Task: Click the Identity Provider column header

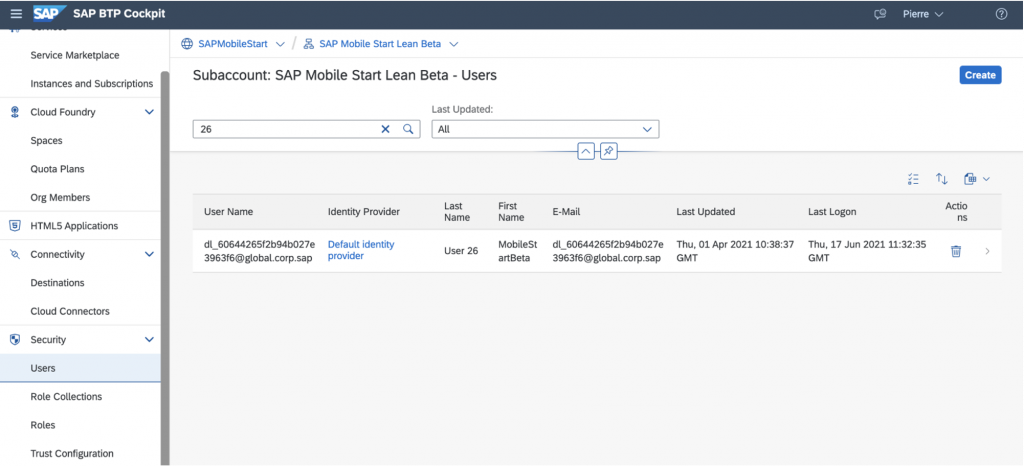Action: 364,211
